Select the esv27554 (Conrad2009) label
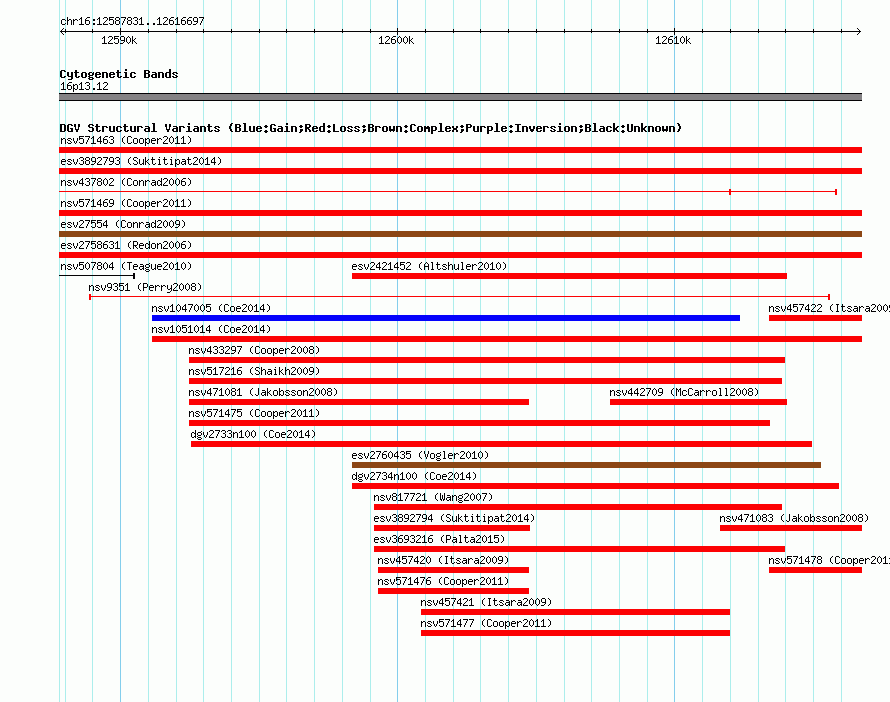Screen dimensions: 890x702 (123, 224)
